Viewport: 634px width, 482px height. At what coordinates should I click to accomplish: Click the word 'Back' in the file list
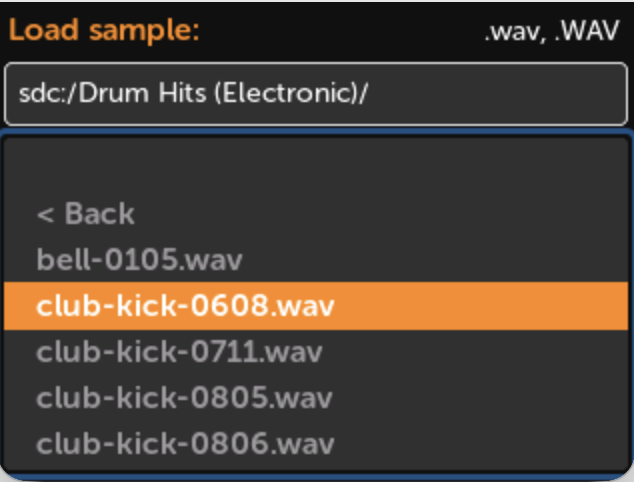point(99,214)
